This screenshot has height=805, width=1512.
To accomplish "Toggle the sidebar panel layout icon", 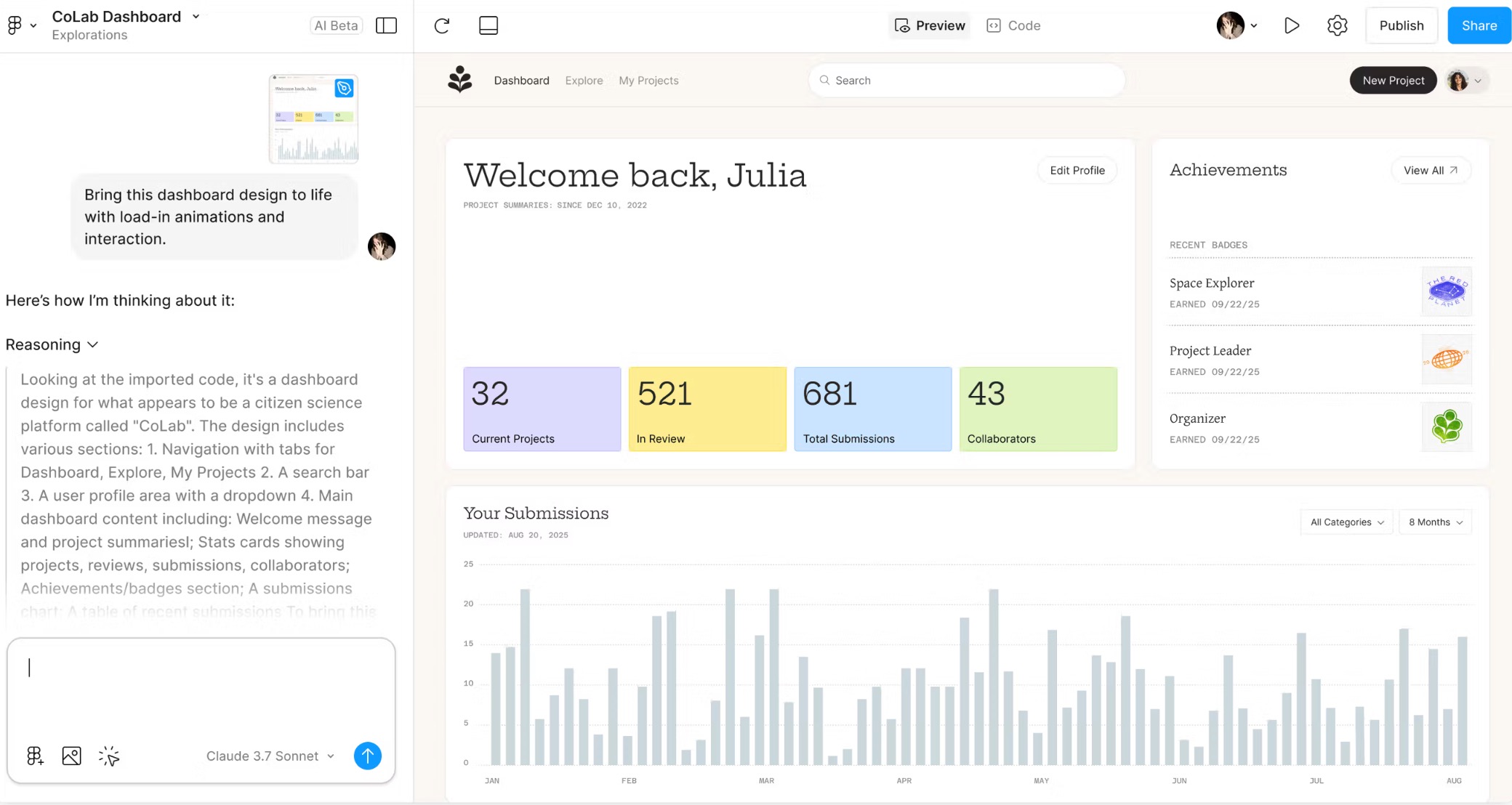I will click(x=386, y=25).
